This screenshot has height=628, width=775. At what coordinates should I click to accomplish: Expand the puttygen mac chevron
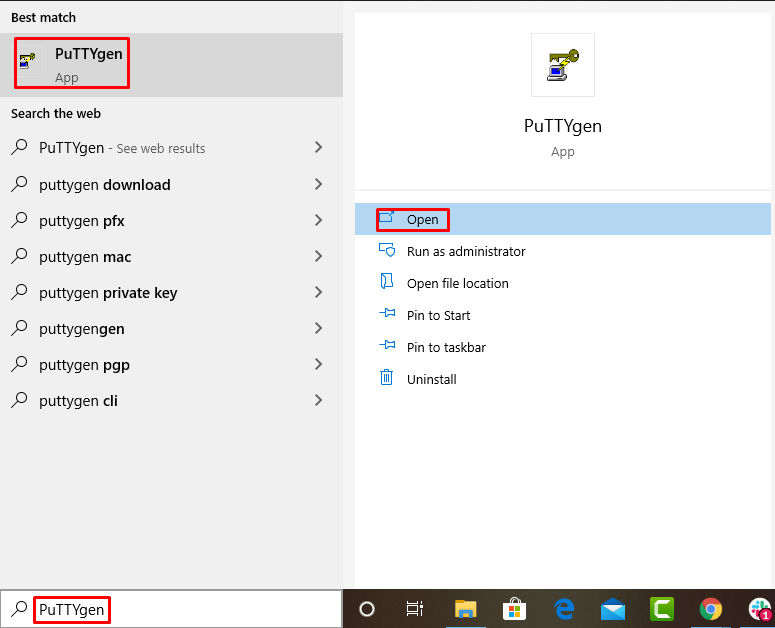point(318,256)
